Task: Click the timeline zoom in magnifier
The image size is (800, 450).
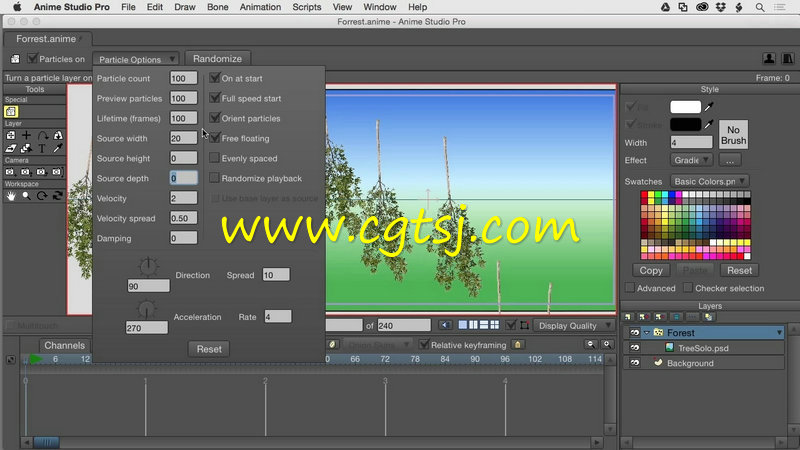Action: click(x=607, y=344)
